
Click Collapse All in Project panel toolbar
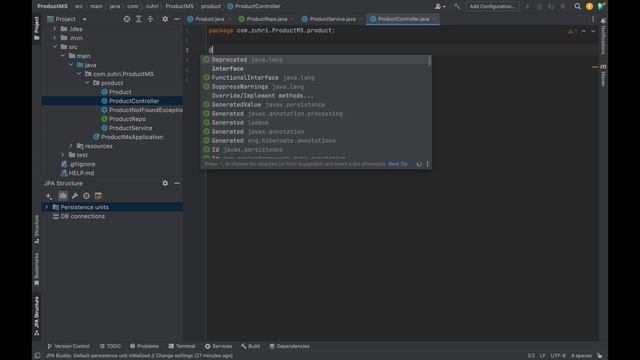click(x=151, y=19)
